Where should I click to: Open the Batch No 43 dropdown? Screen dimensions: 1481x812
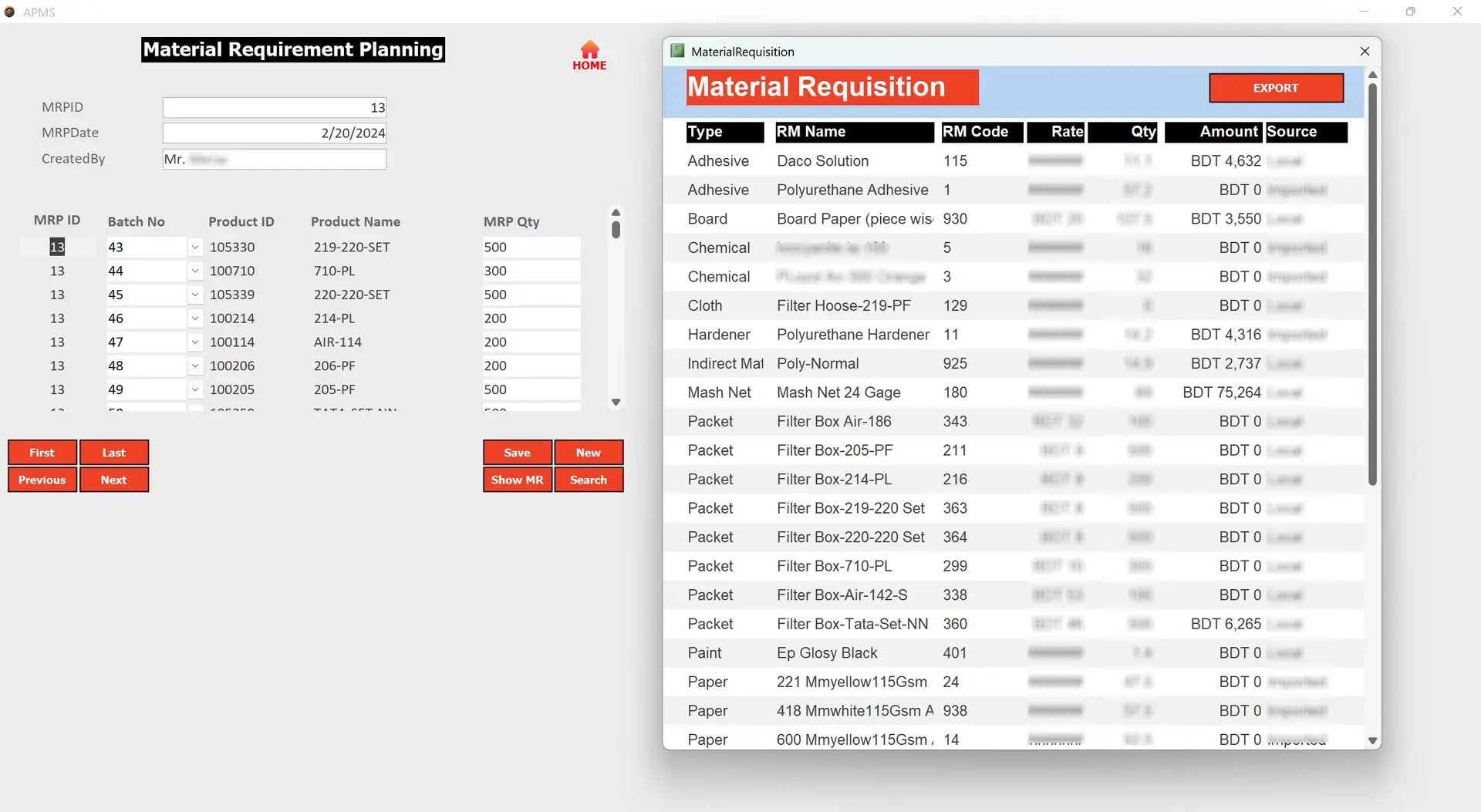(x=195, y=248)
